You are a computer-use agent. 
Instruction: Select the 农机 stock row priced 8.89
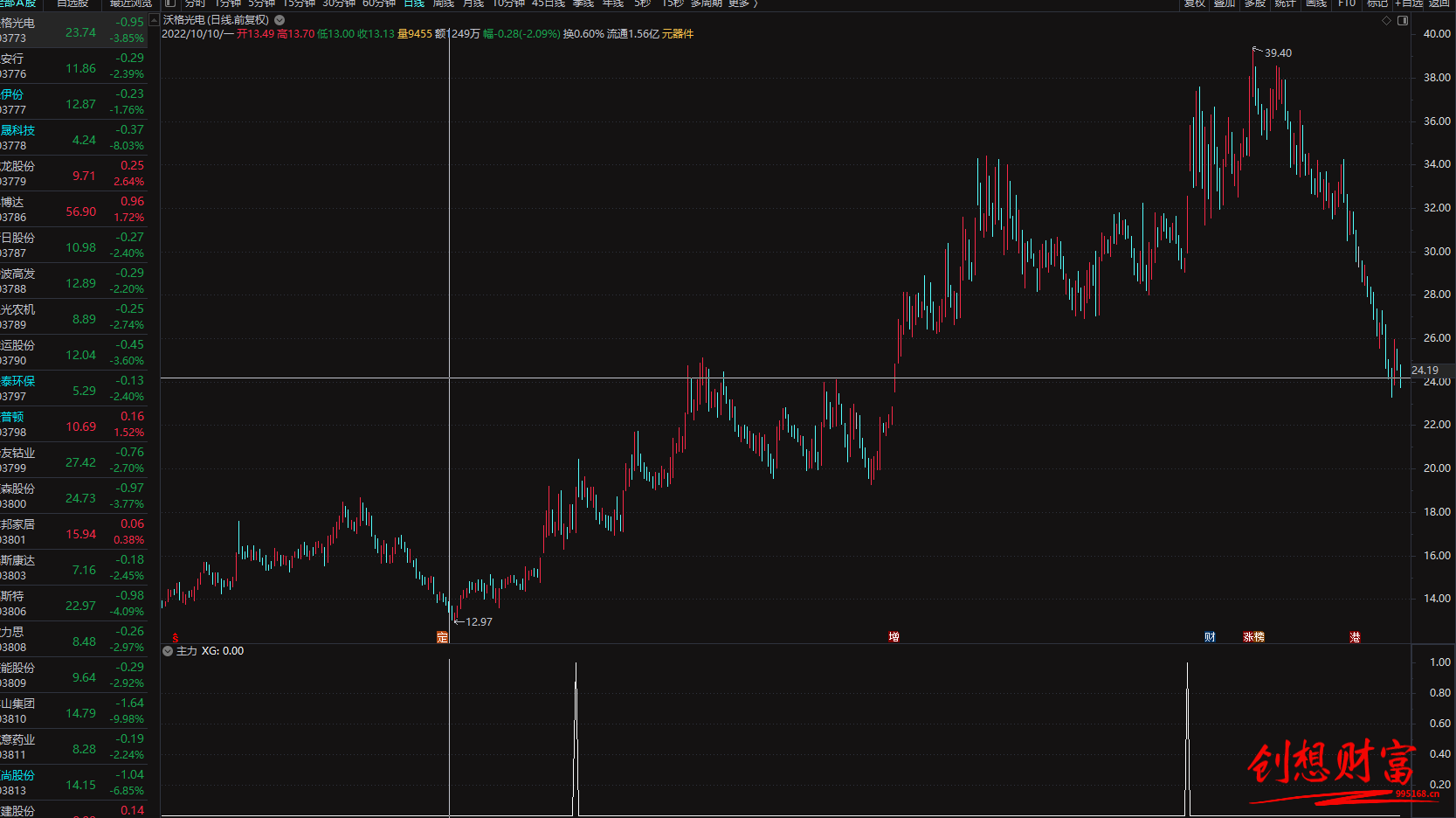(x=73, y=317)
